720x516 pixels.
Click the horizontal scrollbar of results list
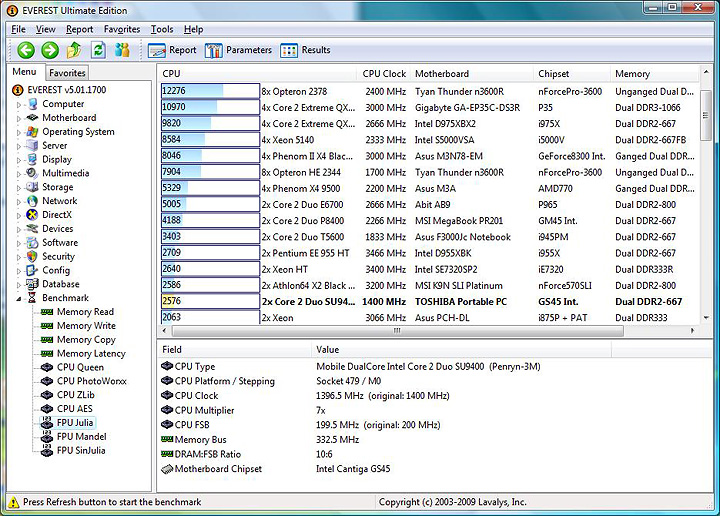click(397, 331)
